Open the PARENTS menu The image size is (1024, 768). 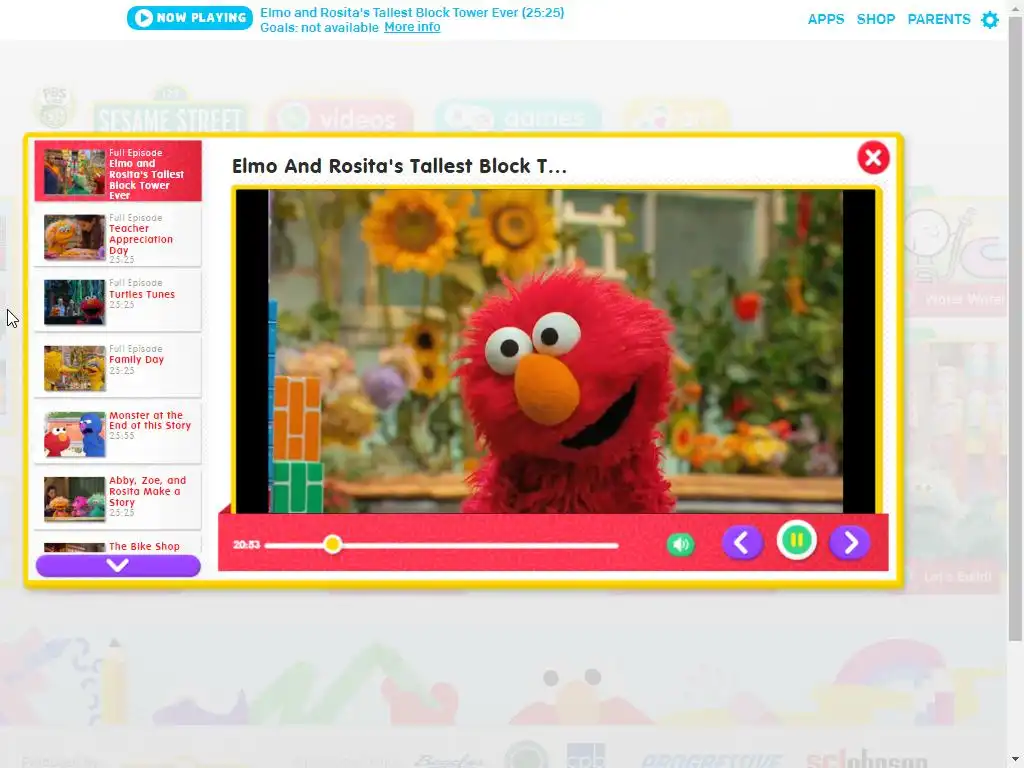pos(938,19)
